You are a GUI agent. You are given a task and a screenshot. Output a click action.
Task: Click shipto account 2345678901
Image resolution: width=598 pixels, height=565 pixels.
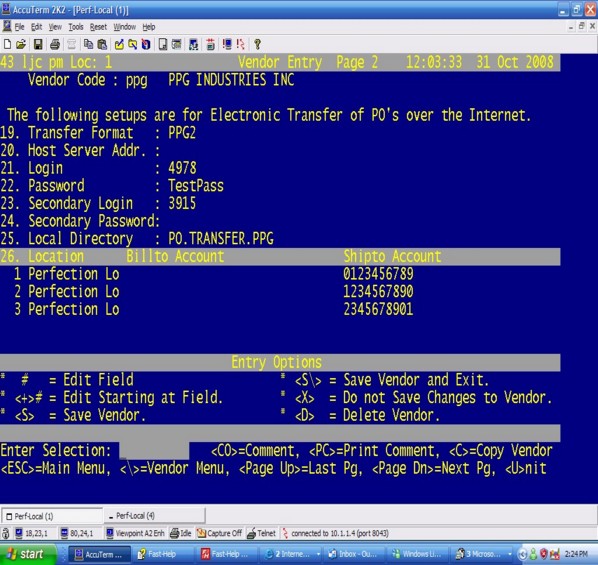point(378,309)
